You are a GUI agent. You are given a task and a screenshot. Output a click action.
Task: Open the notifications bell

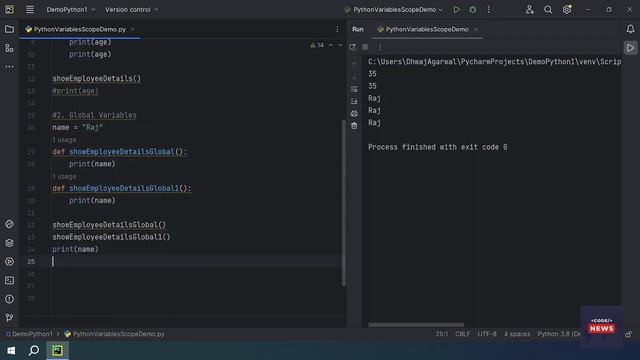tap(631, 29)
